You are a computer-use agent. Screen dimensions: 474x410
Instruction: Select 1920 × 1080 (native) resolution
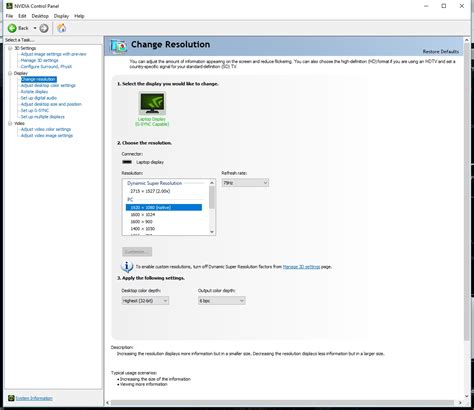(x=164, y=207)
